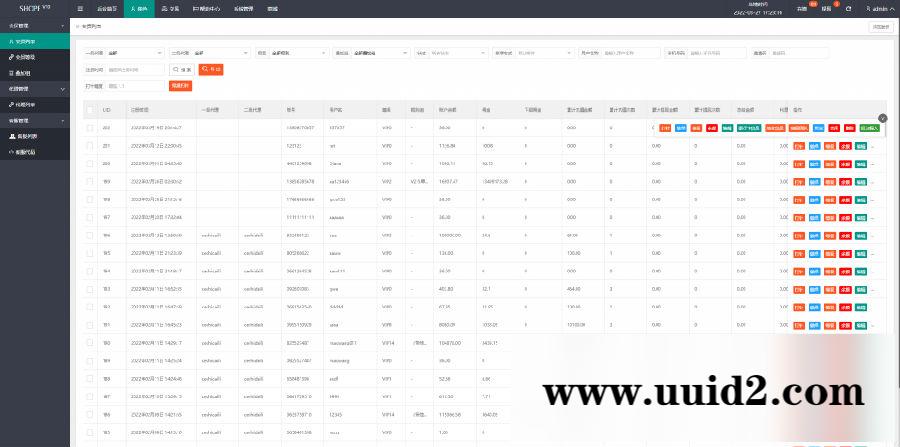
Task: Select the checkbox for the UID 199 row
Action: point(90,181)
